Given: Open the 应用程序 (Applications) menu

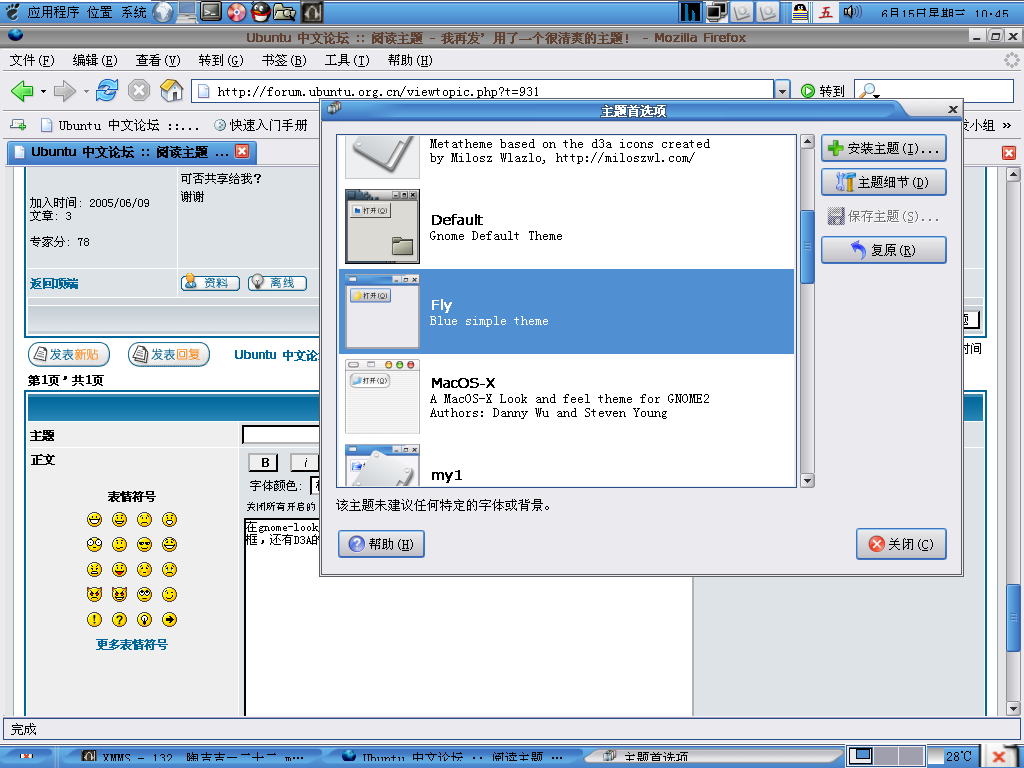Looking at the screenshot, I should coord(53,12).
